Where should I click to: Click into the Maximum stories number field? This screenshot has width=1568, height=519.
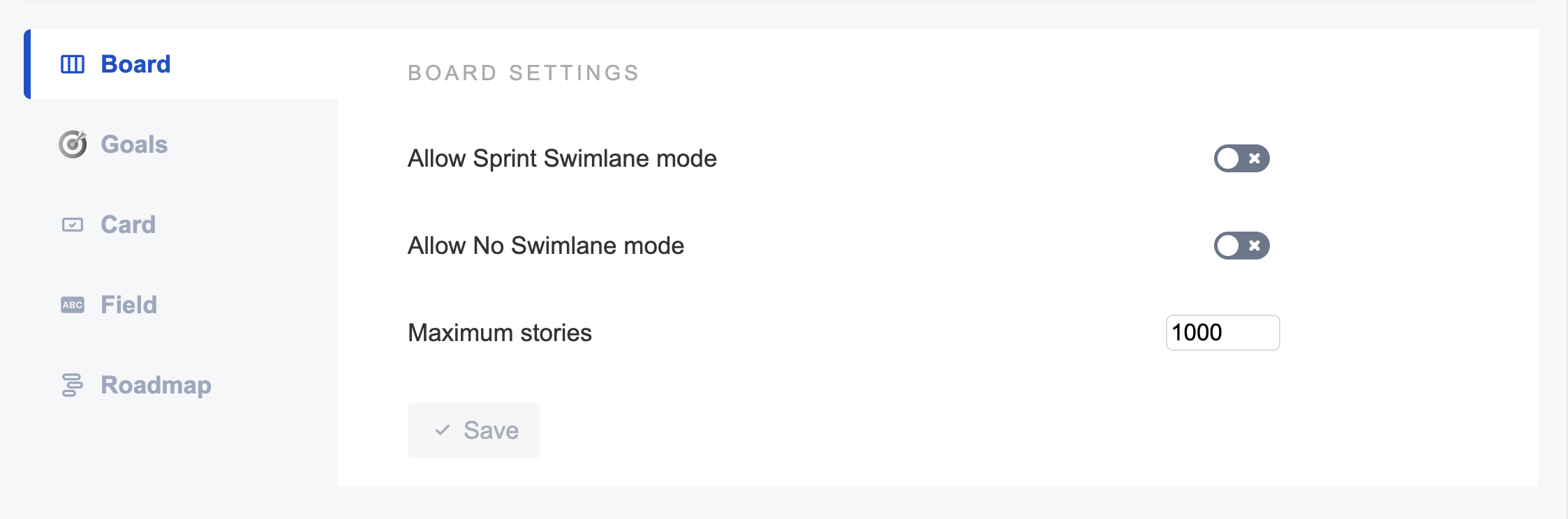[x=1222, y=333]
